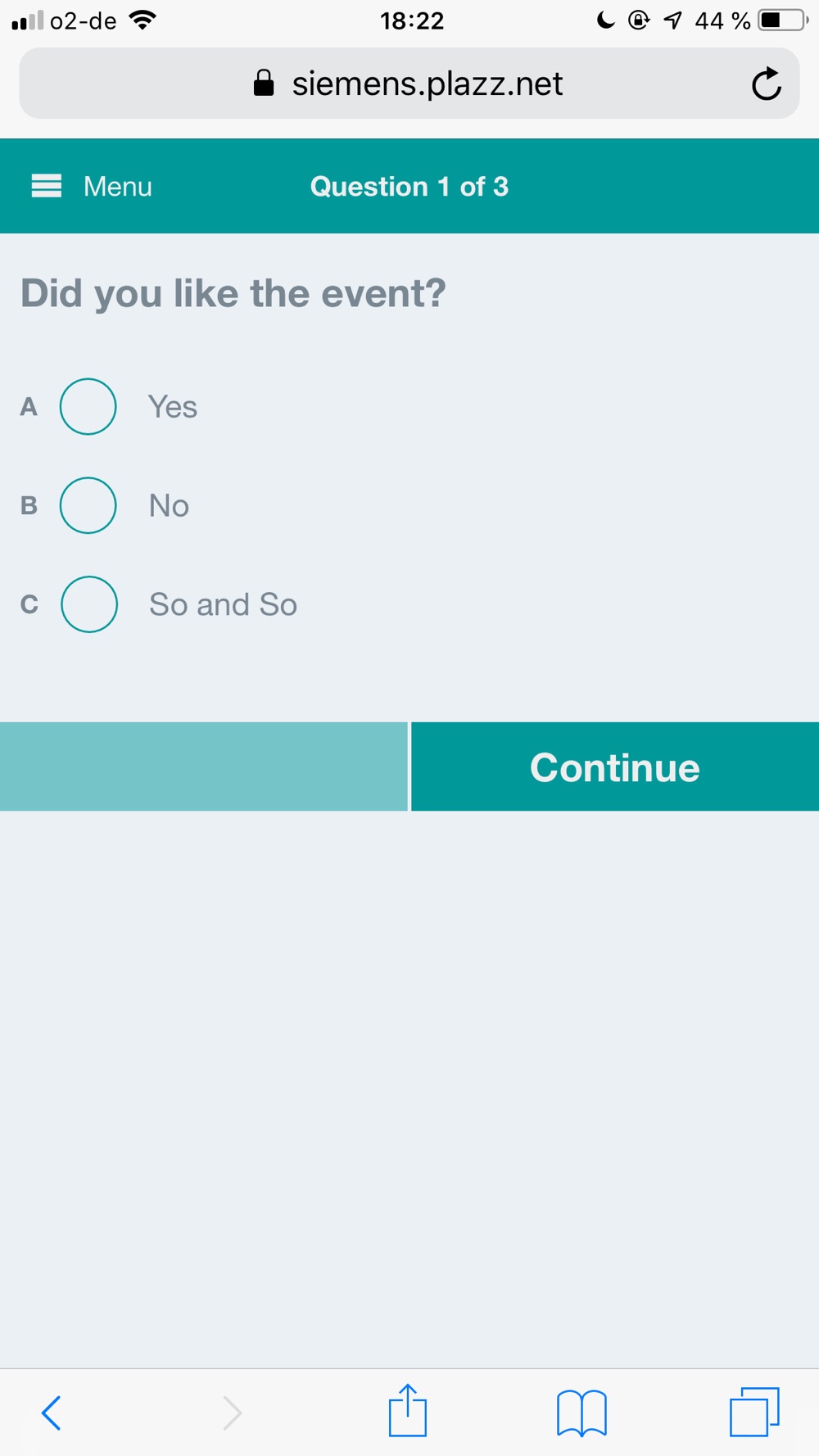The width and height of the screenshot is (819, 1456).
Task: Open Safari bookmarks book icon
Action: [x=581, y=1413]
